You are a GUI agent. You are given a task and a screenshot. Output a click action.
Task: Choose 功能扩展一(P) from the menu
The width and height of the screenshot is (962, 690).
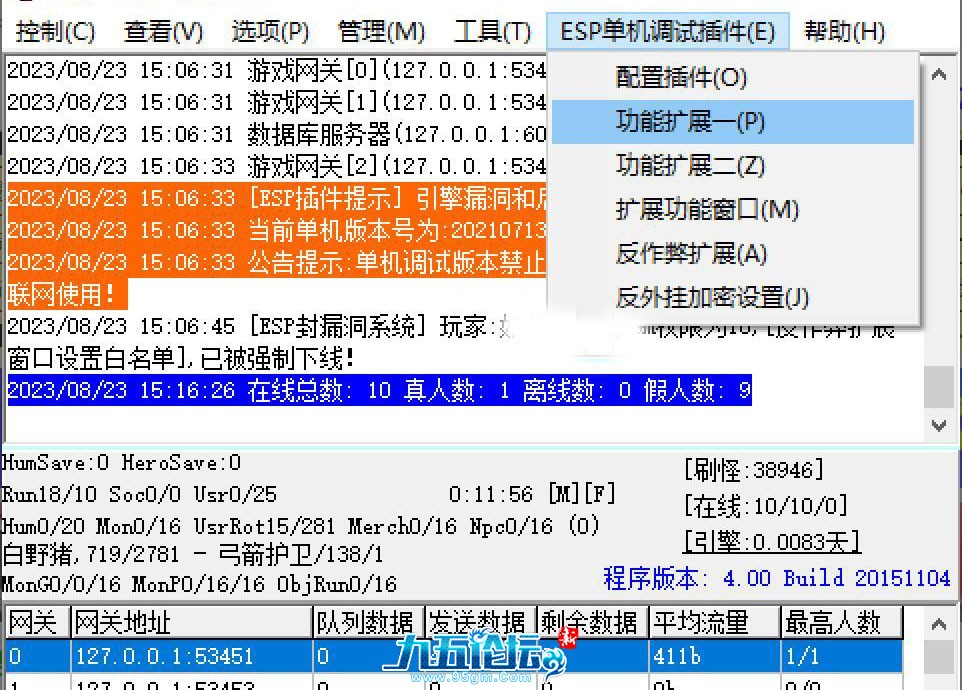click(690, 121)
